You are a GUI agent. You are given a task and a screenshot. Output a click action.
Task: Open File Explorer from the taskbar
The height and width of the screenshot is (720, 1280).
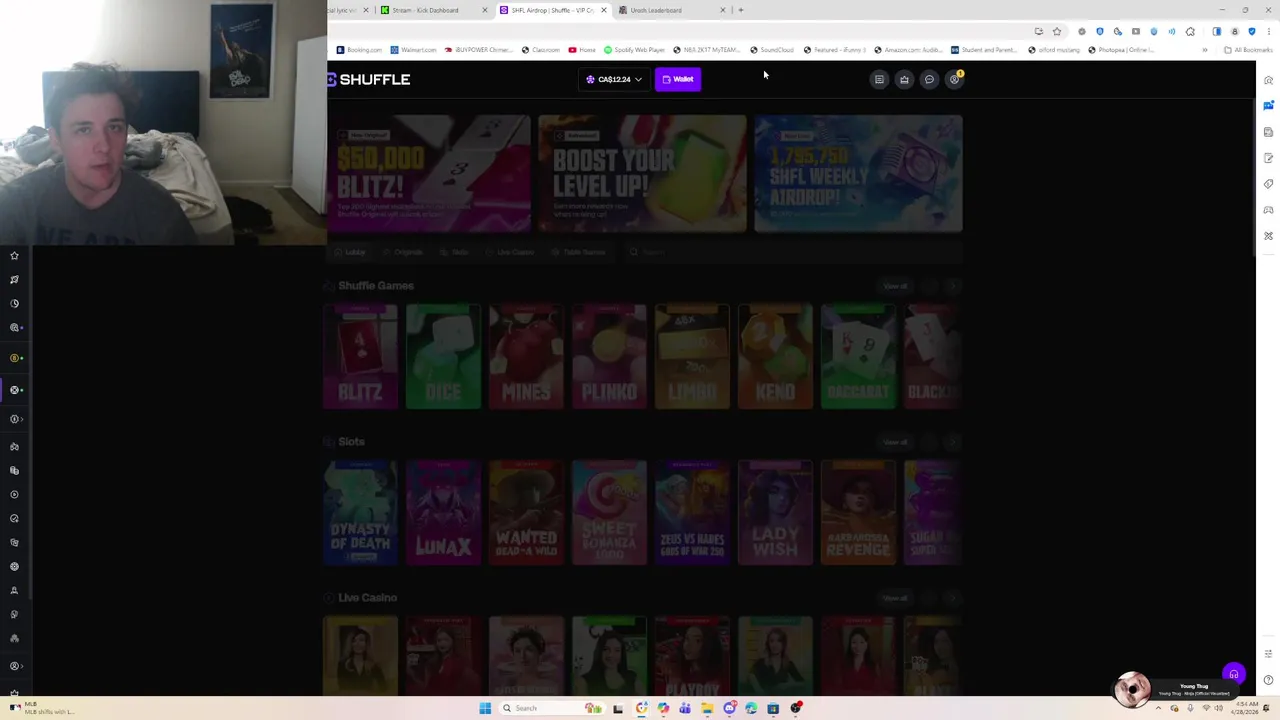[x=707, y=708]
